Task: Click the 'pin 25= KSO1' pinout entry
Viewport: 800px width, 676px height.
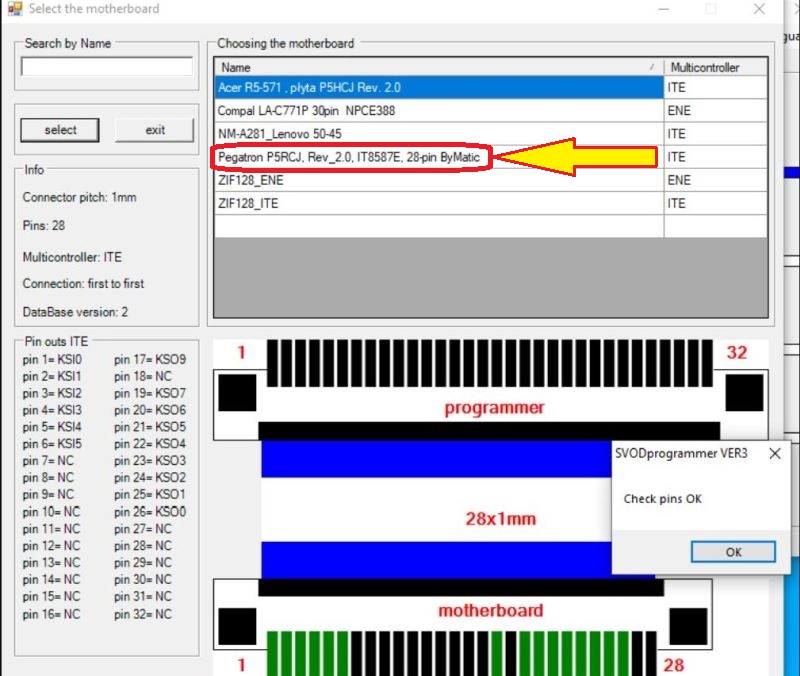Action: 149,495
